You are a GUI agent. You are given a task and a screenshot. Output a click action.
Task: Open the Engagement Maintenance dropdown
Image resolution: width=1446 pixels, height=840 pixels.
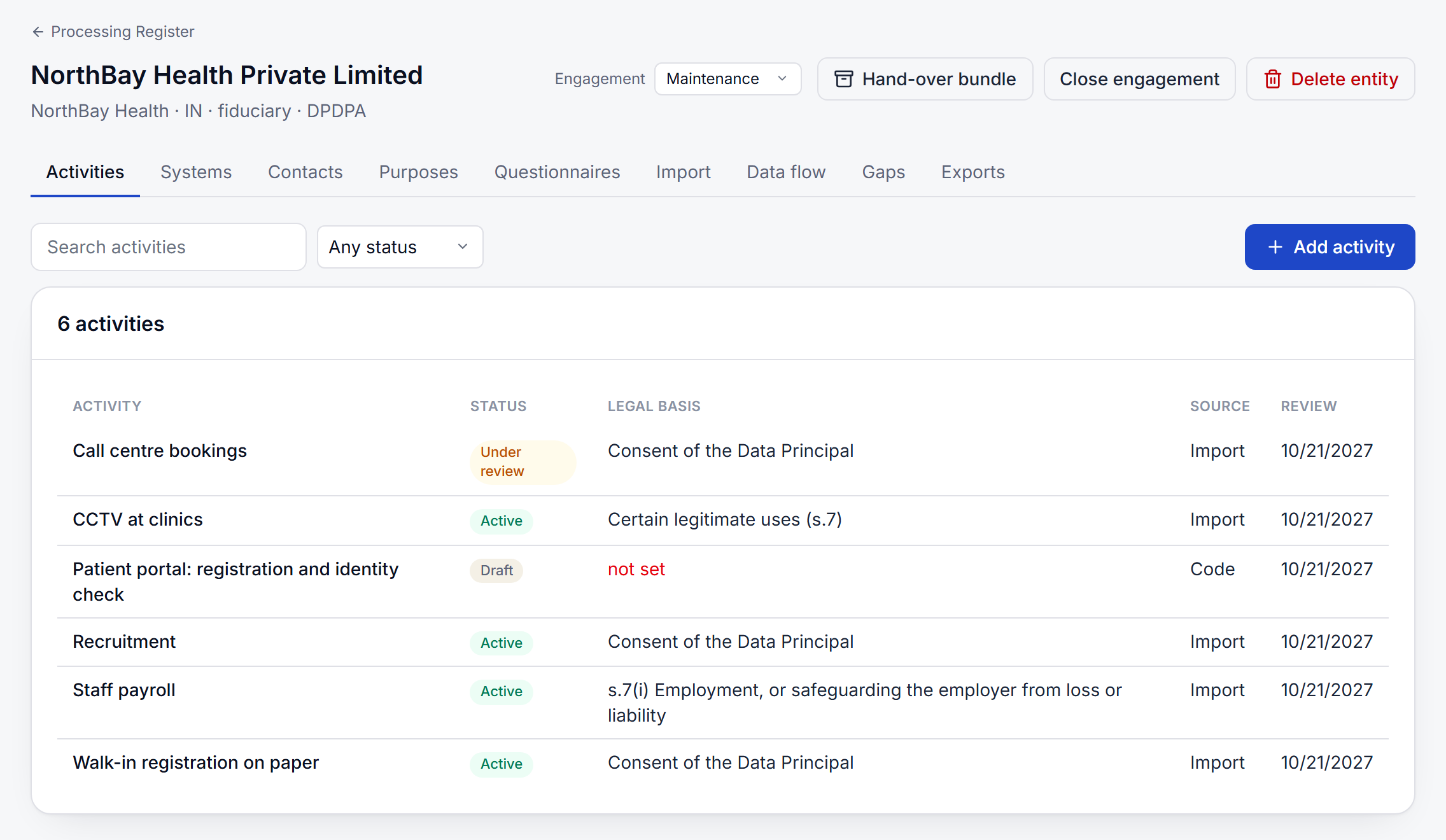point(727,79)
